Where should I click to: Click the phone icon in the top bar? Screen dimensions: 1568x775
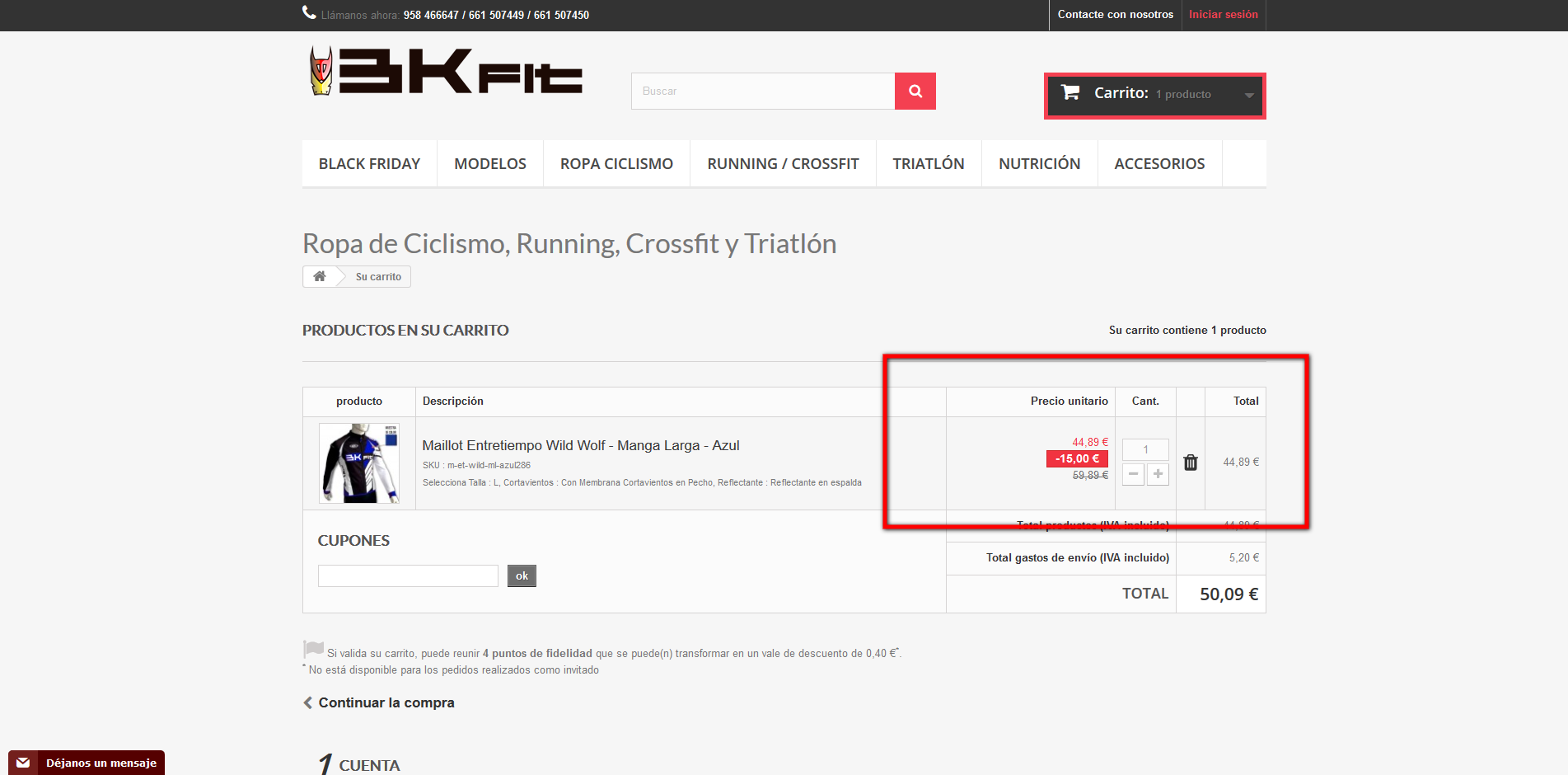pos(309,12)
